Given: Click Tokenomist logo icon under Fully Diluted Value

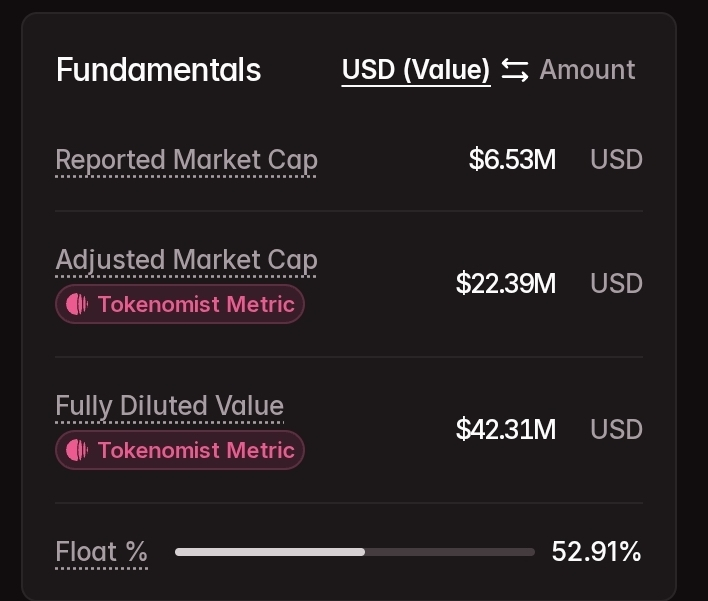Looking at the screenshot, I should point(77,450).
